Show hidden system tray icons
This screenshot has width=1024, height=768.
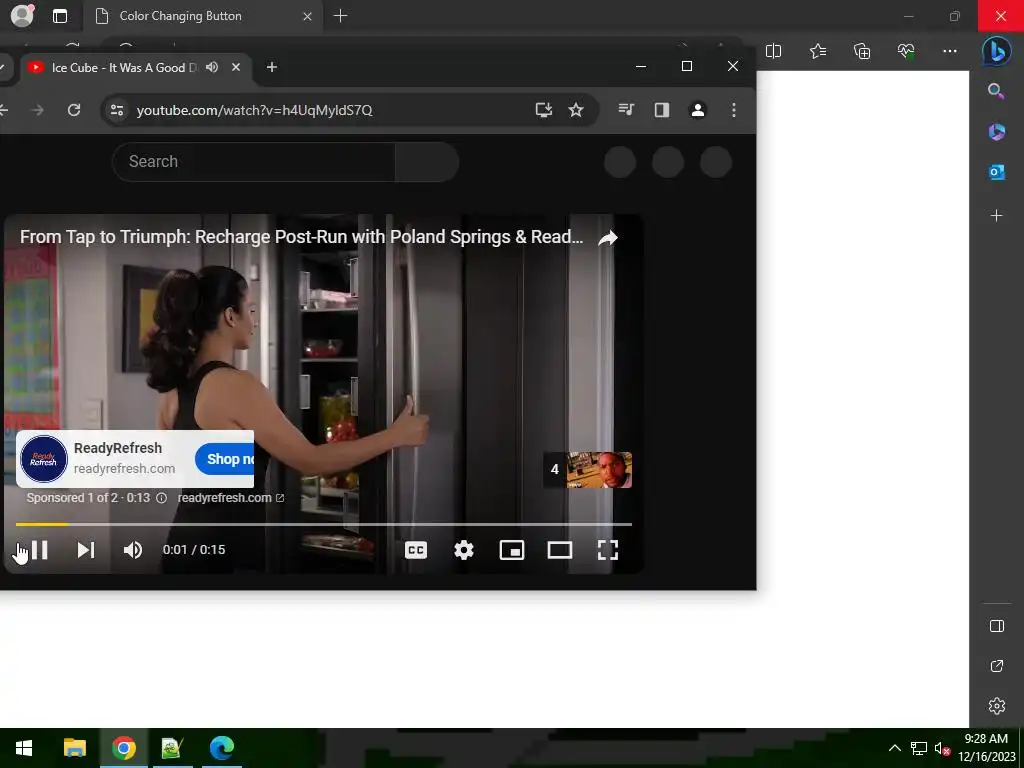895,748
